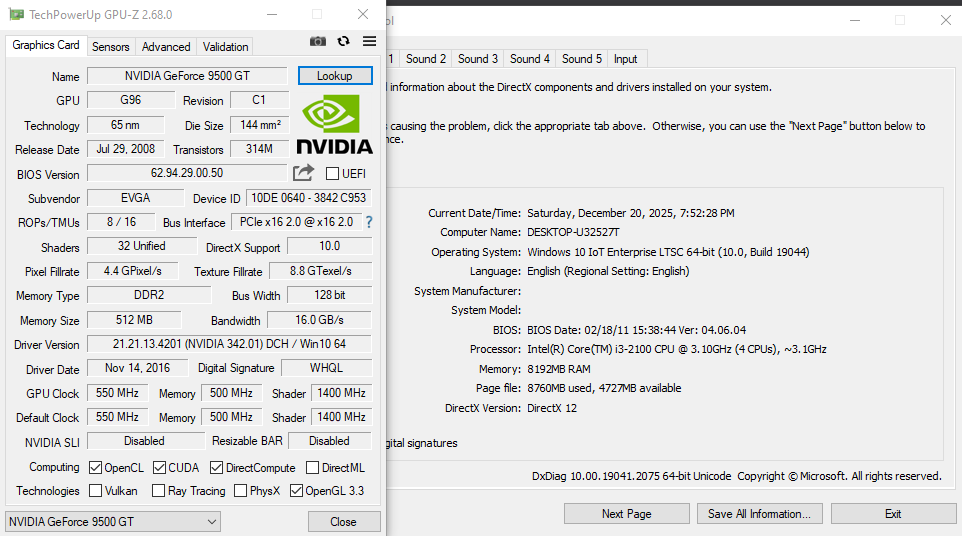962x536 pixels.
Task: Click the GPU-Z Close button
Action: pos(344,522)
